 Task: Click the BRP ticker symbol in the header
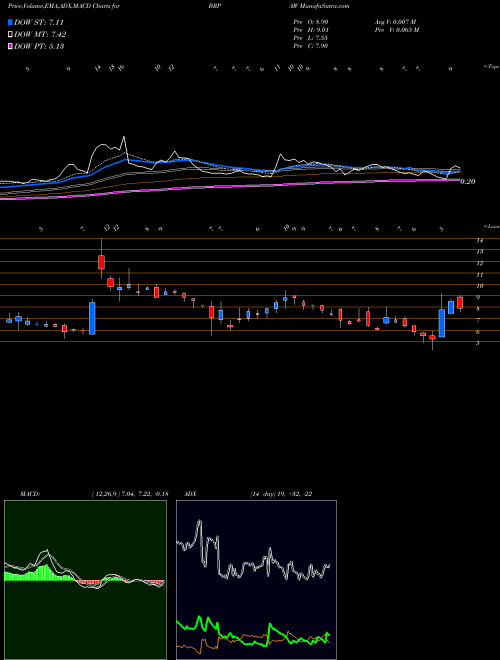(x=214, y=6)
